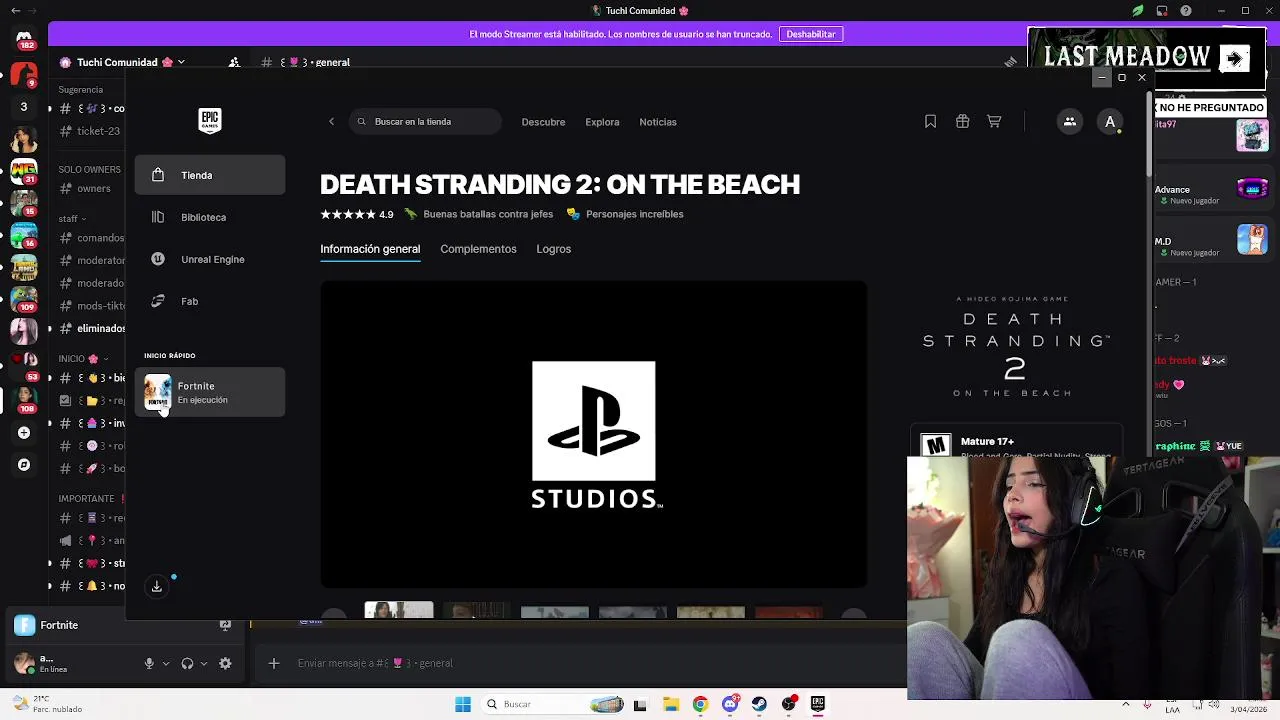Viewport: 1280px width, 720px height.
Task: Open Discord's Discover compass icon
Action: (24, 465)
